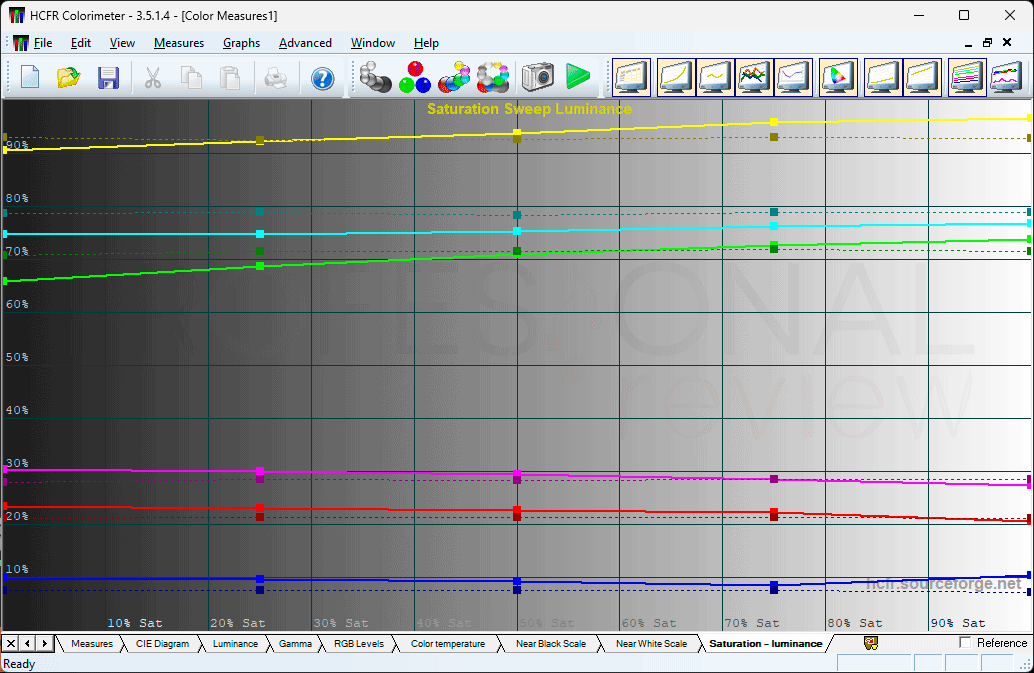Screen dimensions: 1034x673
Task: Click the camera icon in the toolbar
Action: pyautogui.click(x=537, y=77)
